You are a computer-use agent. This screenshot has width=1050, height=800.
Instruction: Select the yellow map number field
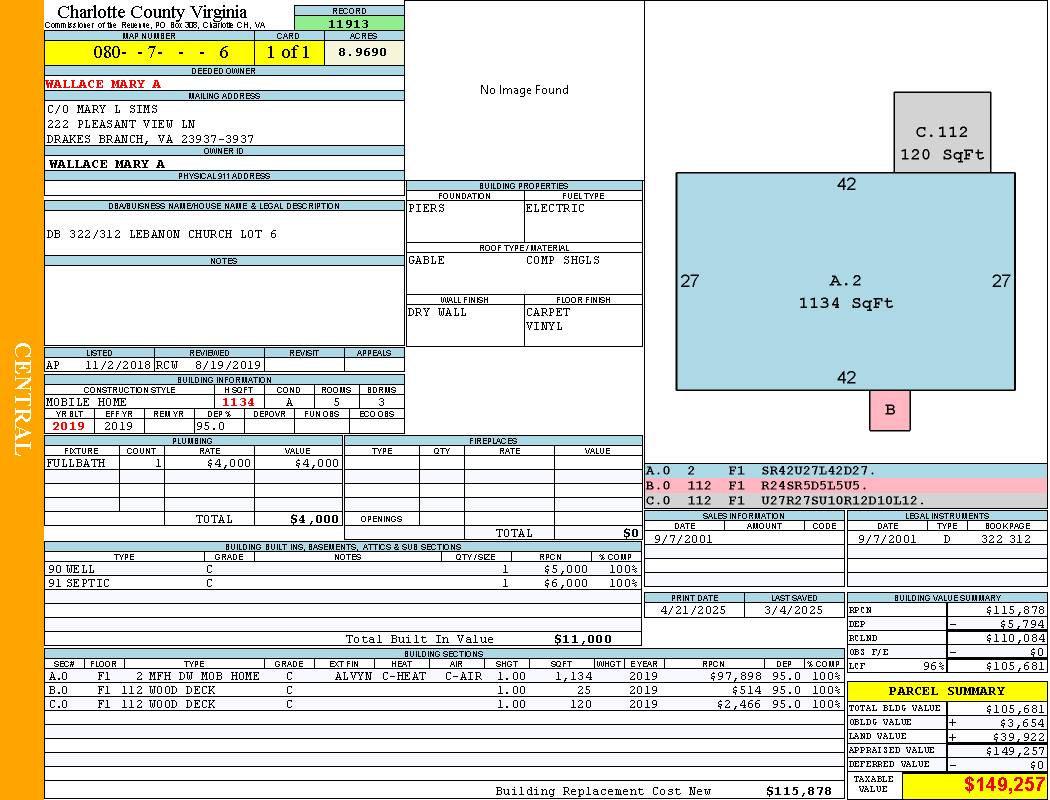pos(149,52)
